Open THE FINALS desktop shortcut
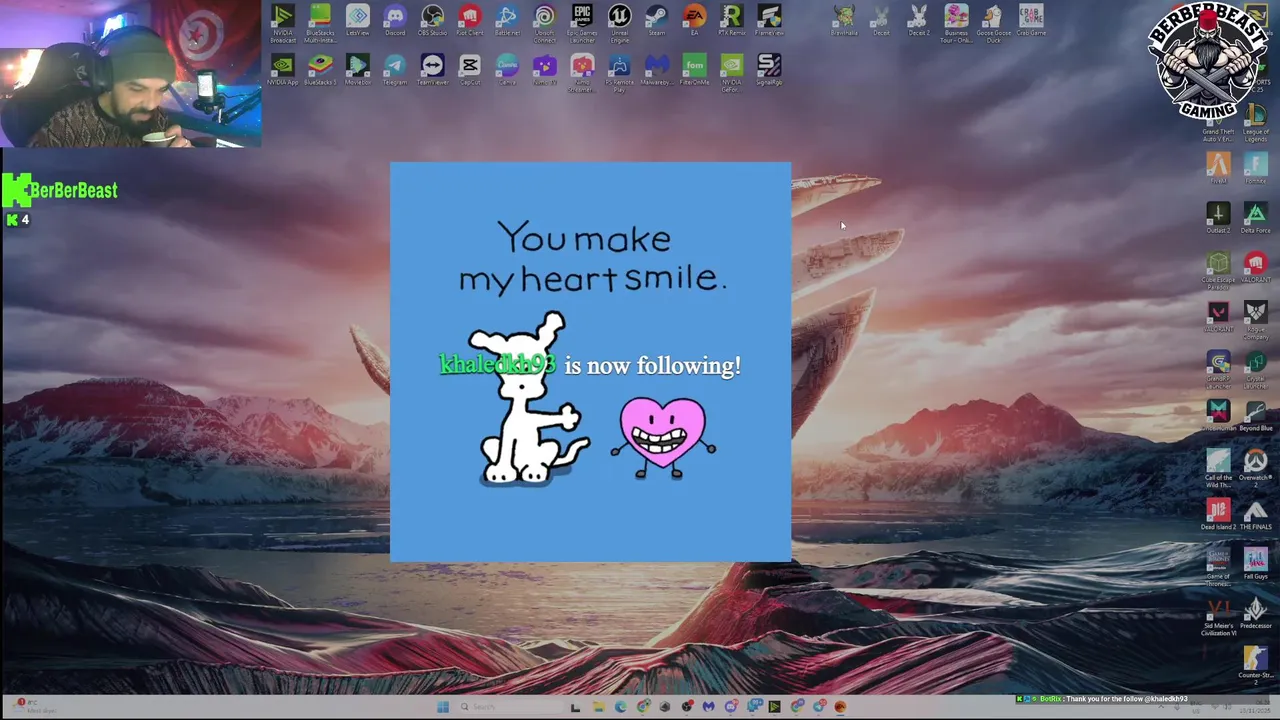 tap(1256, 514)
